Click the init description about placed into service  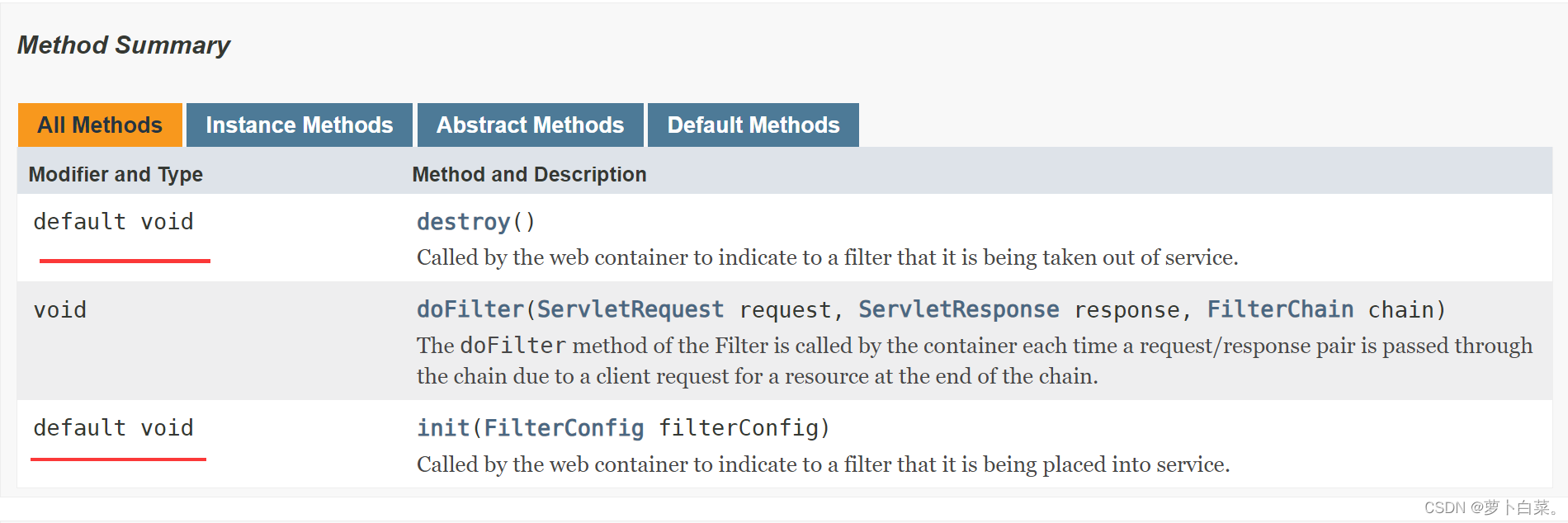(823, 464)
